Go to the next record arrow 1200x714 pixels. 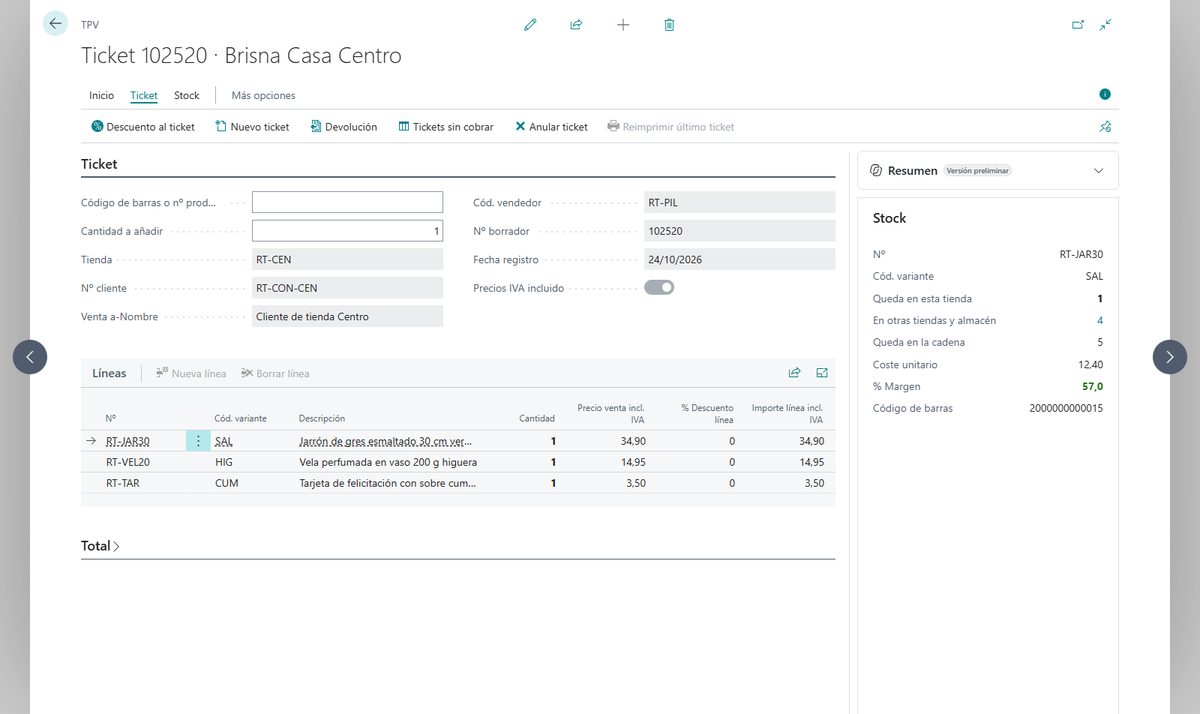tap(1170, 357)
